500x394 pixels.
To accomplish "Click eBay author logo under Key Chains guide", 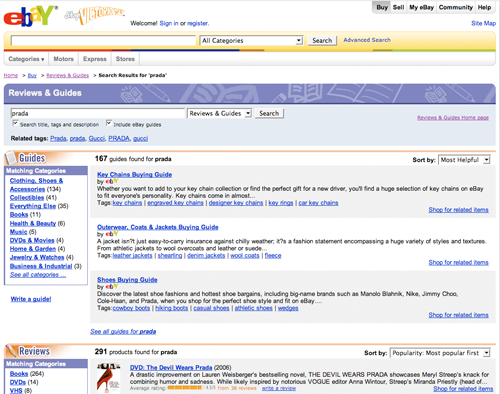I will click(x=112, y=182).
